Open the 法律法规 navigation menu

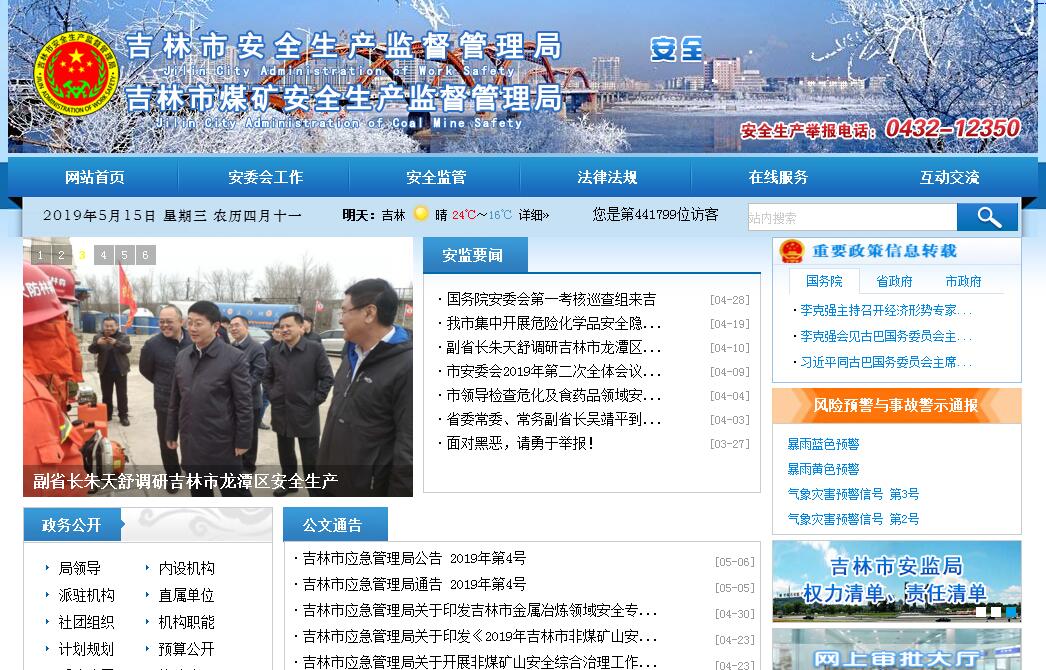(606, 177)
